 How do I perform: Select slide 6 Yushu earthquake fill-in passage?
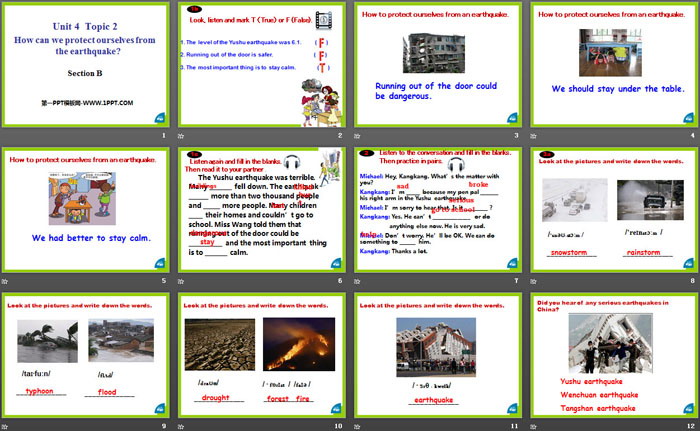tap(262, 210)
